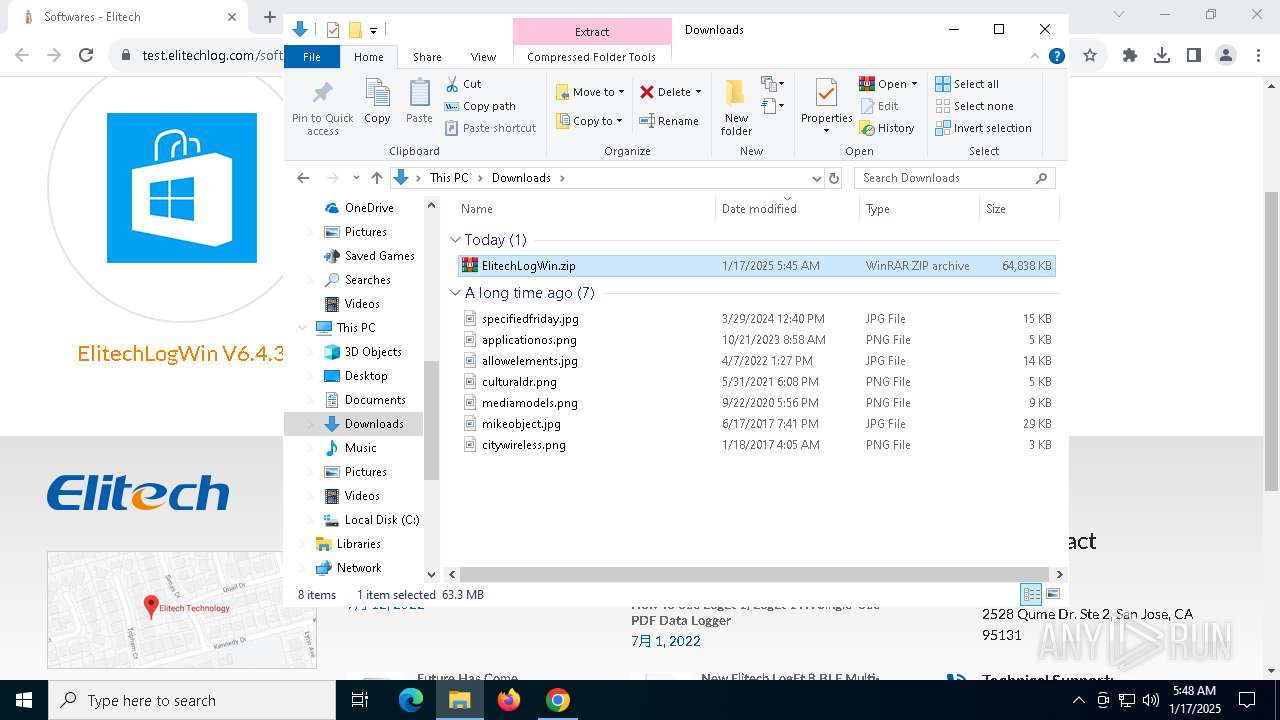Open Chrome extensions puzzle icon
The height and width of the screenshot is (720, 1280).
[x=1130, y=56]
